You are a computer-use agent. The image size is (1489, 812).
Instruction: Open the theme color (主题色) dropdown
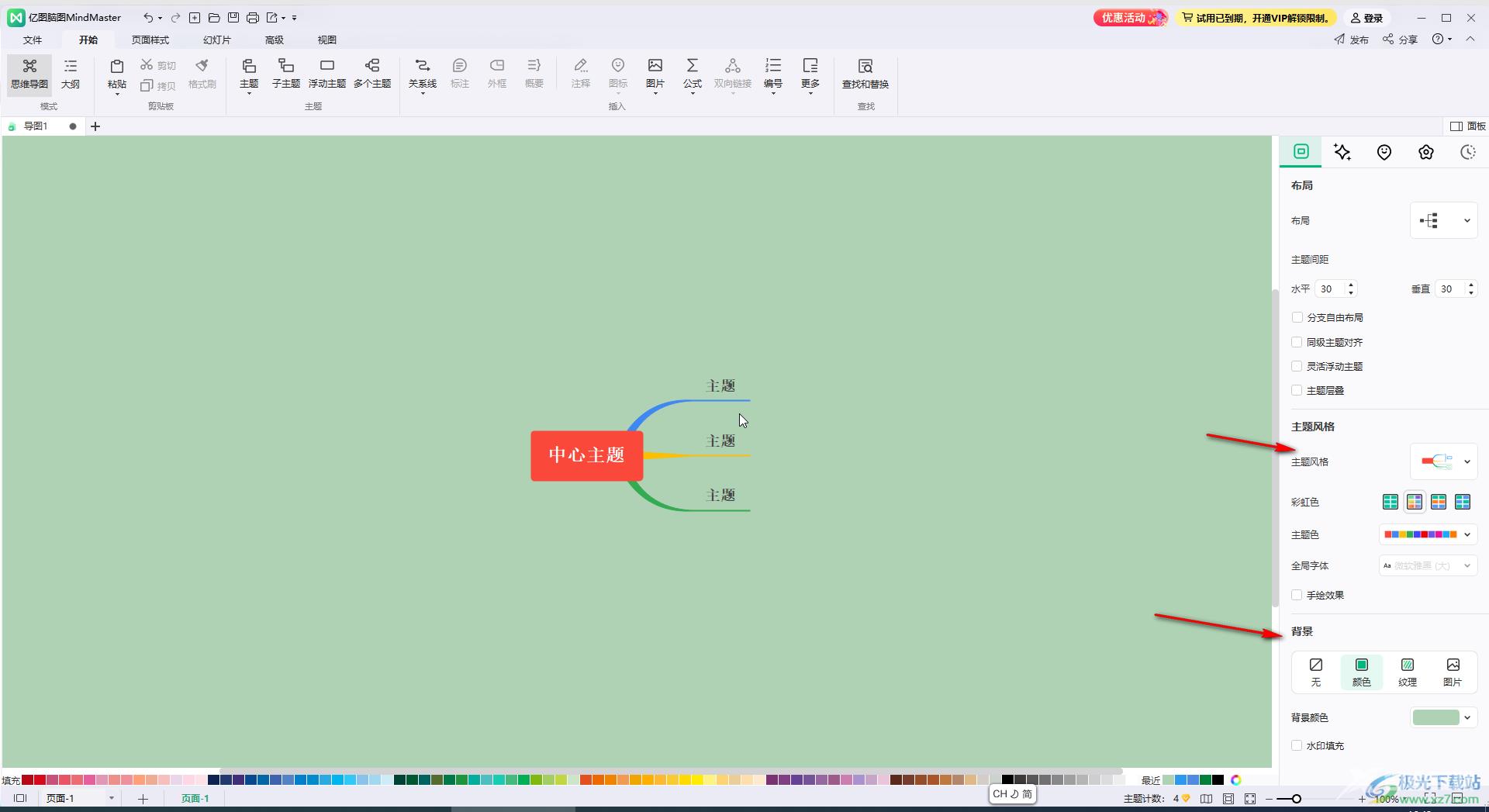tap(1428, 534)
